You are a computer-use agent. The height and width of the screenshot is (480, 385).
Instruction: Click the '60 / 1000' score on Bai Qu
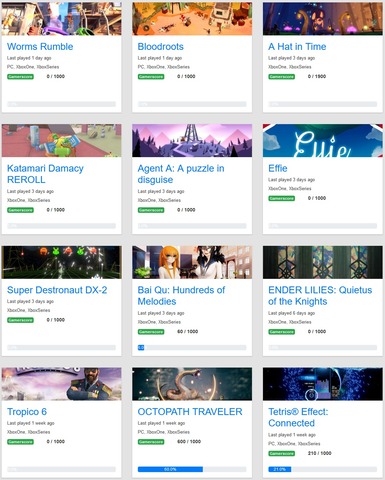(x=188, y=332)
